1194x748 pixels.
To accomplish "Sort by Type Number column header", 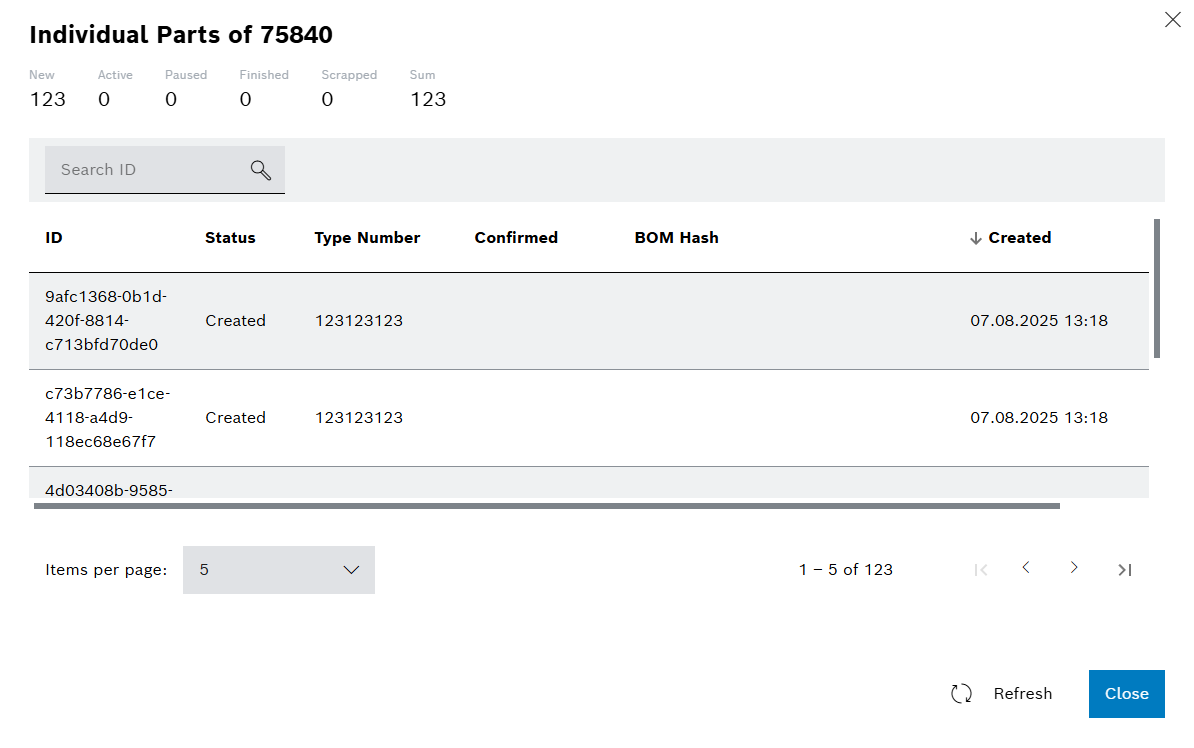I will point(367,238).
